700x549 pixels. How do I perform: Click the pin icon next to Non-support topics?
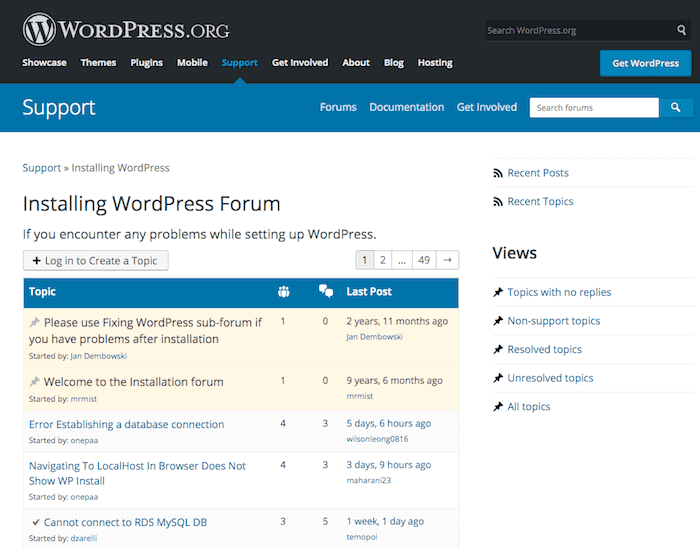point(498,321)
